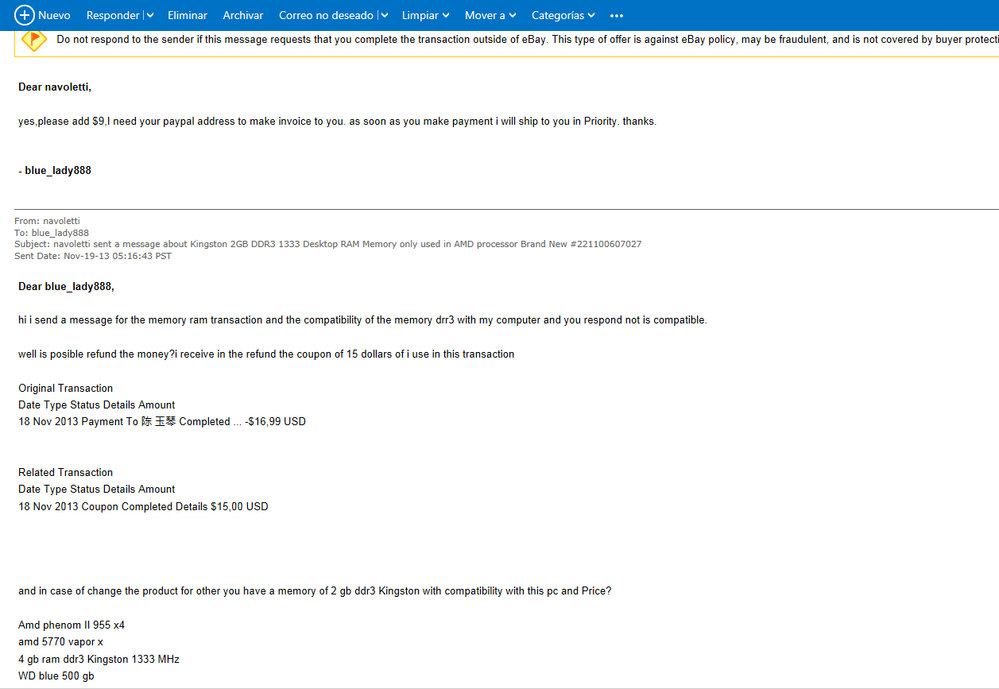Image resolution: width=999 pixels, height=689 pixels.
Task: Click the Subject line with item #221100607027
Action: click(327, 244)
